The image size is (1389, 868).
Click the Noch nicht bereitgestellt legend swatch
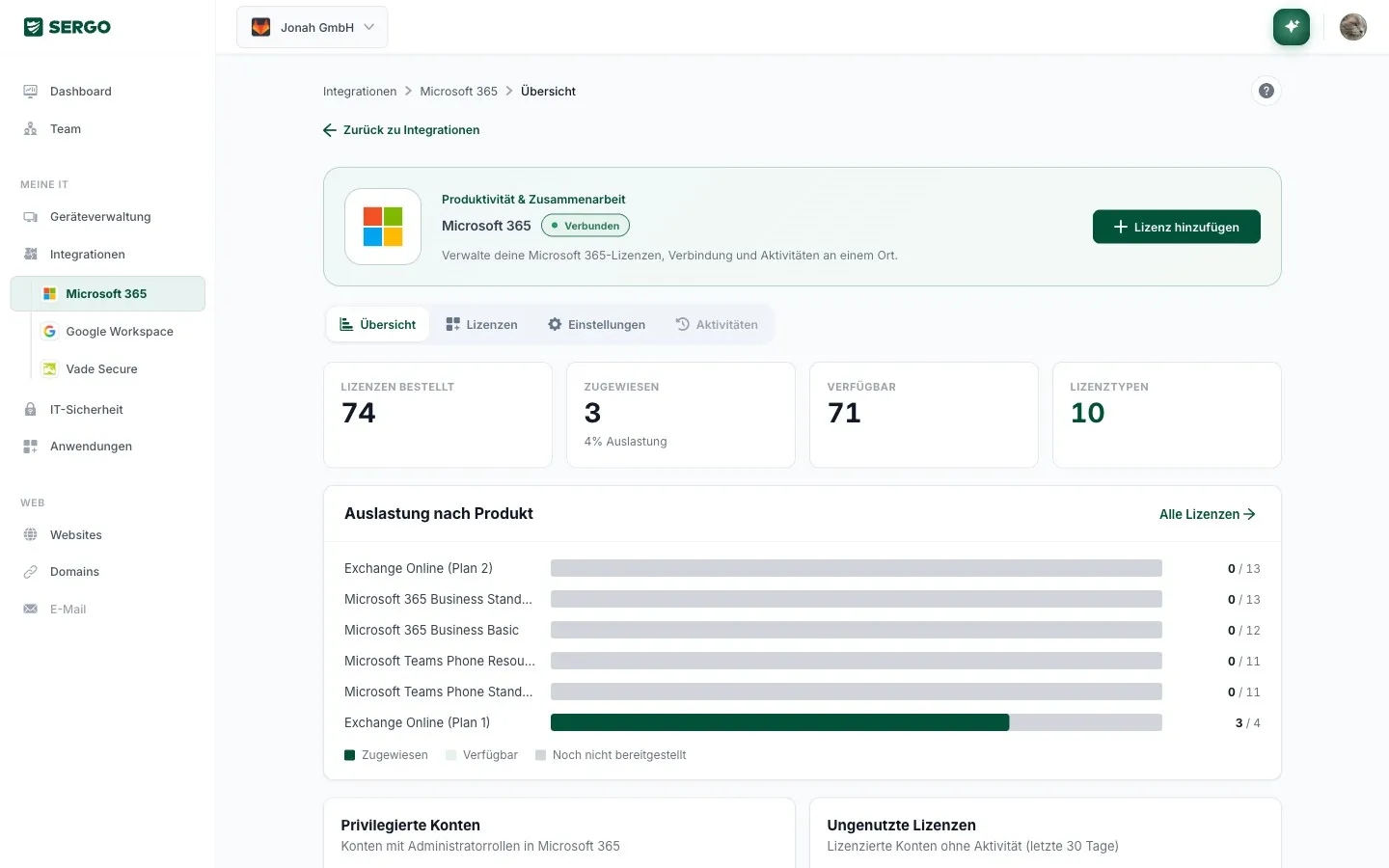(x=540, y=755)
